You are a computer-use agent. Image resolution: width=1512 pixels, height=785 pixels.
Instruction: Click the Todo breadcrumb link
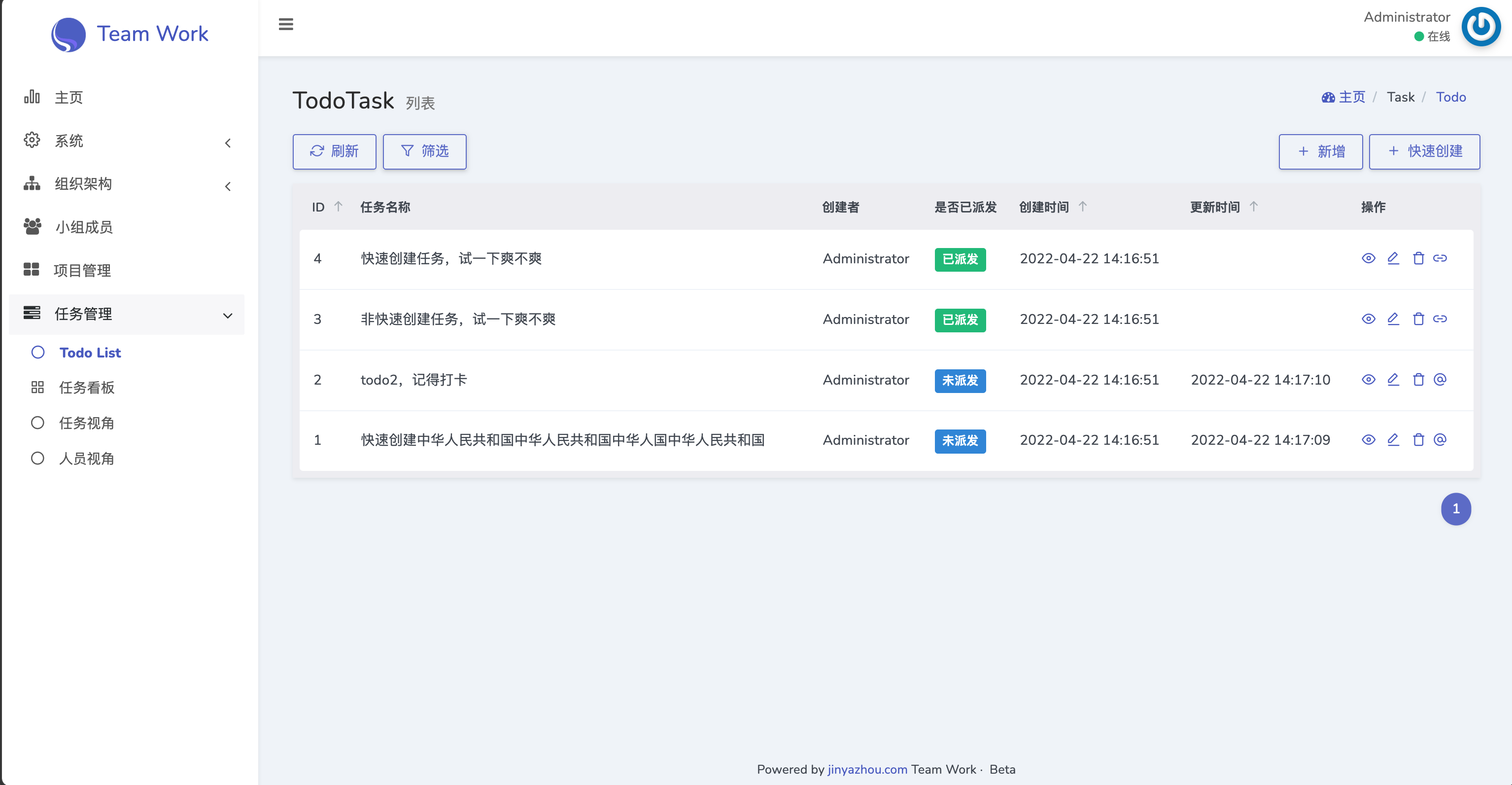click(x=1451, y=98)
